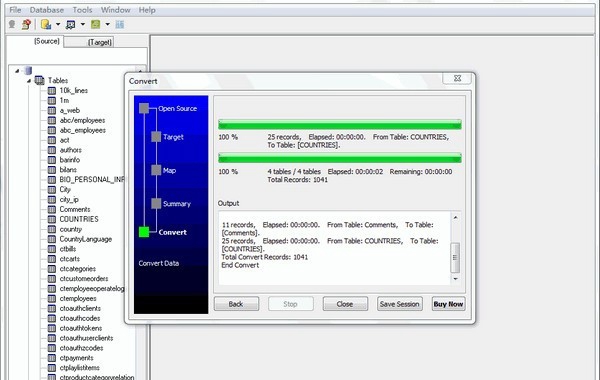Open the Database menu
This screenshot has width=600, height=380.
tap(47, 10)
